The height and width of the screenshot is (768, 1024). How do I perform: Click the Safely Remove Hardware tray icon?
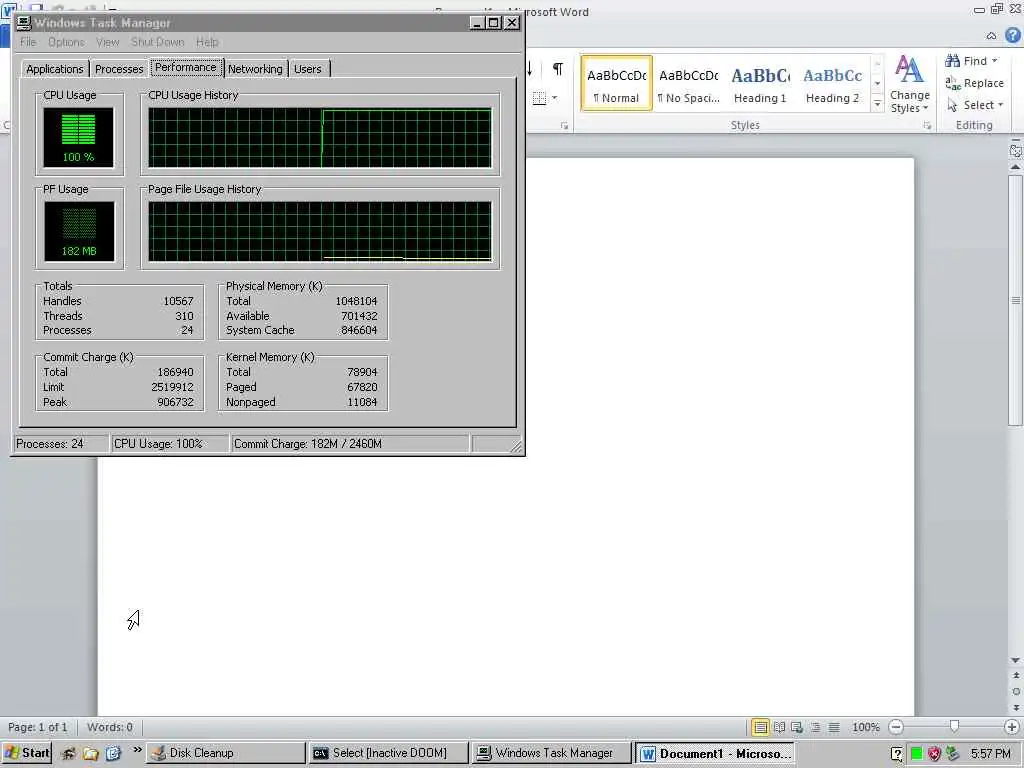(x=953, y=753)
